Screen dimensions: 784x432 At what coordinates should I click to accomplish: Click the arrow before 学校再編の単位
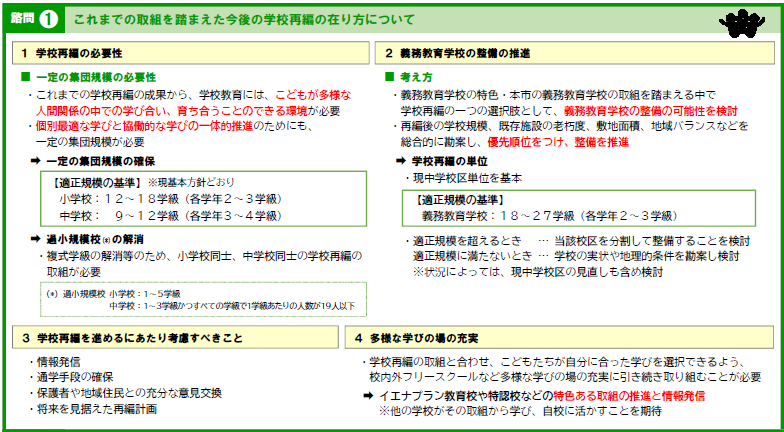click(x=401, y=160)
